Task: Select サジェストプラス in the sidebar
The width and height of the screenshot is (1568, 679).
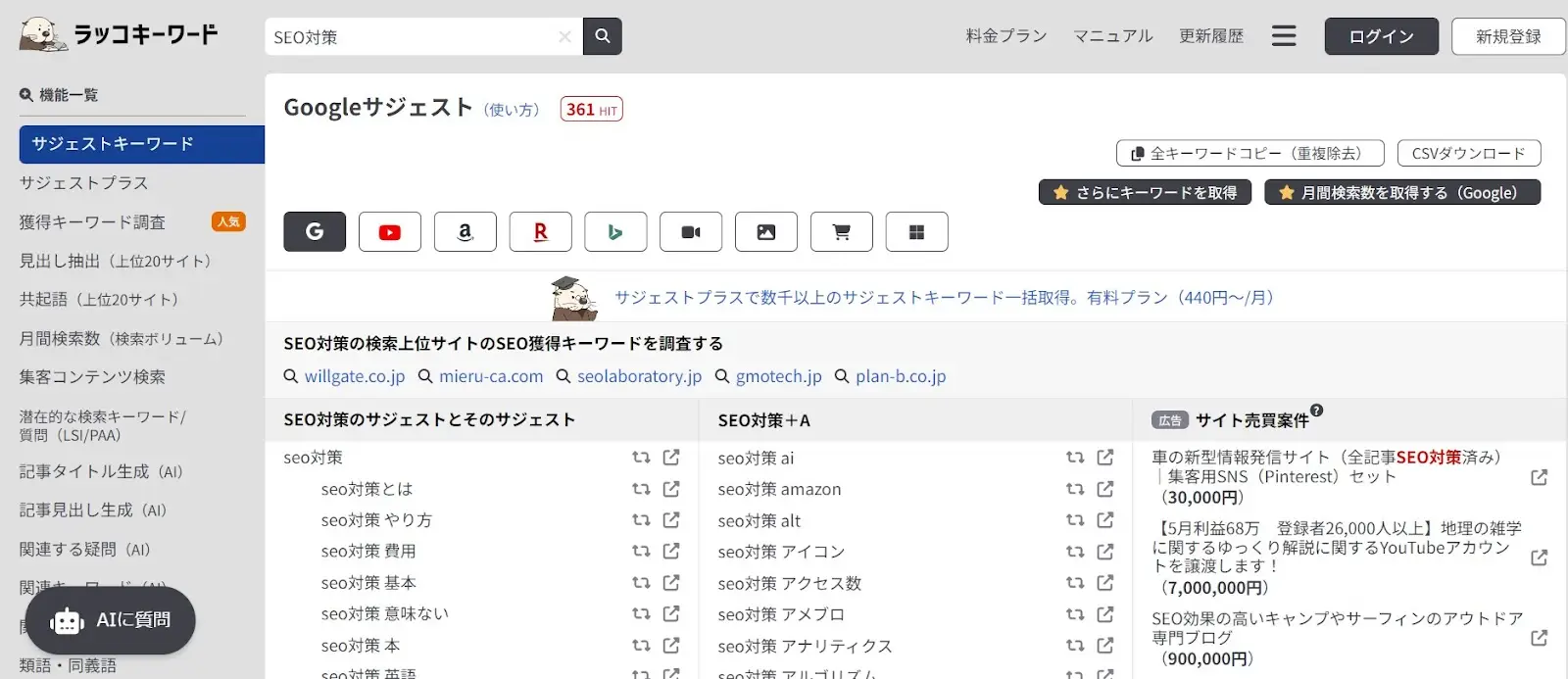Action: point(84,183)
